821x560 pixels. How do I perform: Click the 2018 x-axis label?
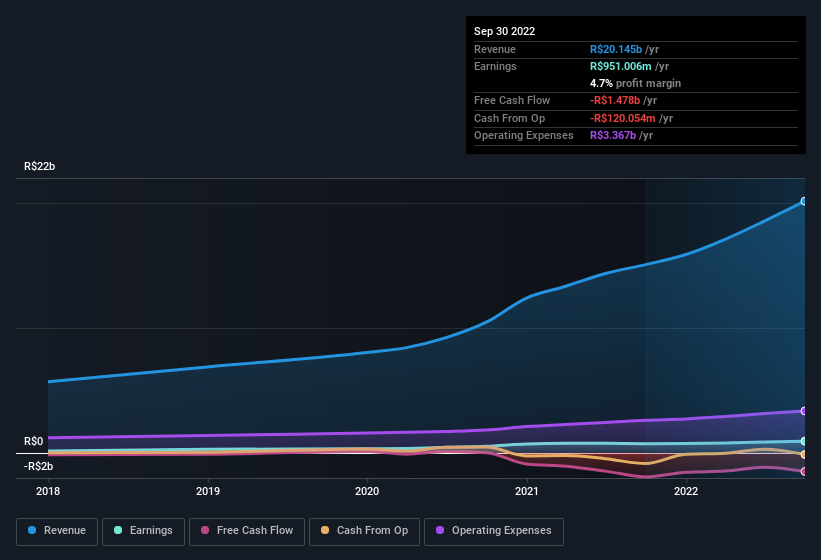[x=48, y=491]
